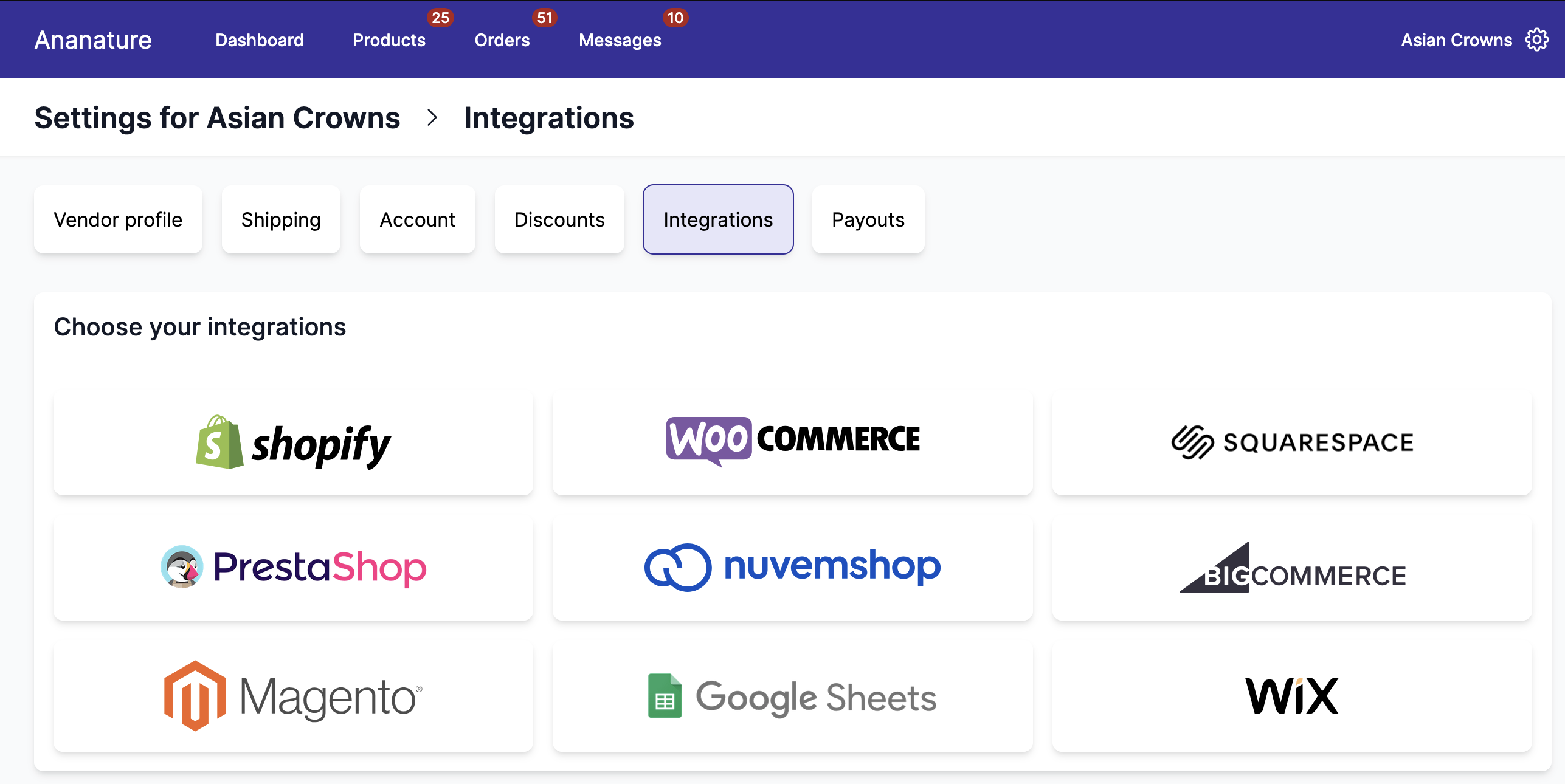Switch to the Account tab
Viewport: 1565px width, 784px height.
click(x=417, y=219)
